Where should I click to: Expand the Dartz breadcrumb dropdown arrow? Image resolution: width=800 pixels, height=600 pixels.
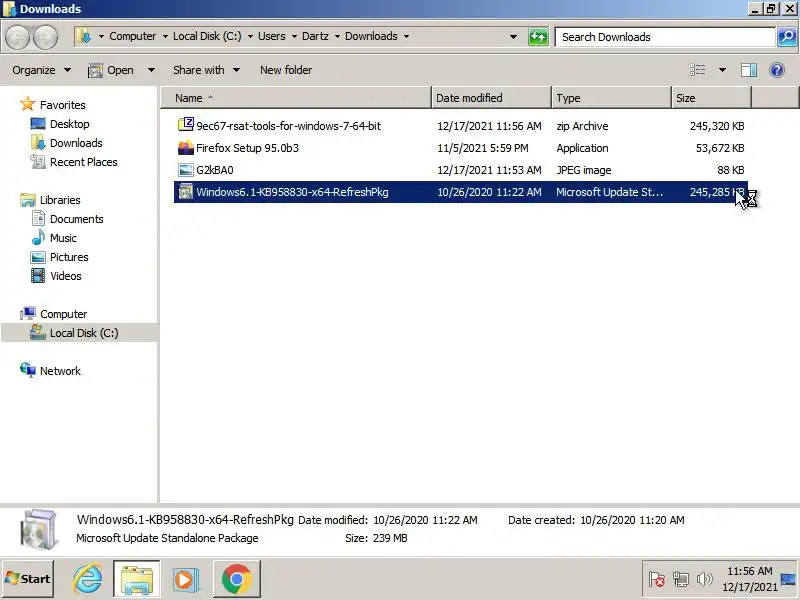point(337,36)
